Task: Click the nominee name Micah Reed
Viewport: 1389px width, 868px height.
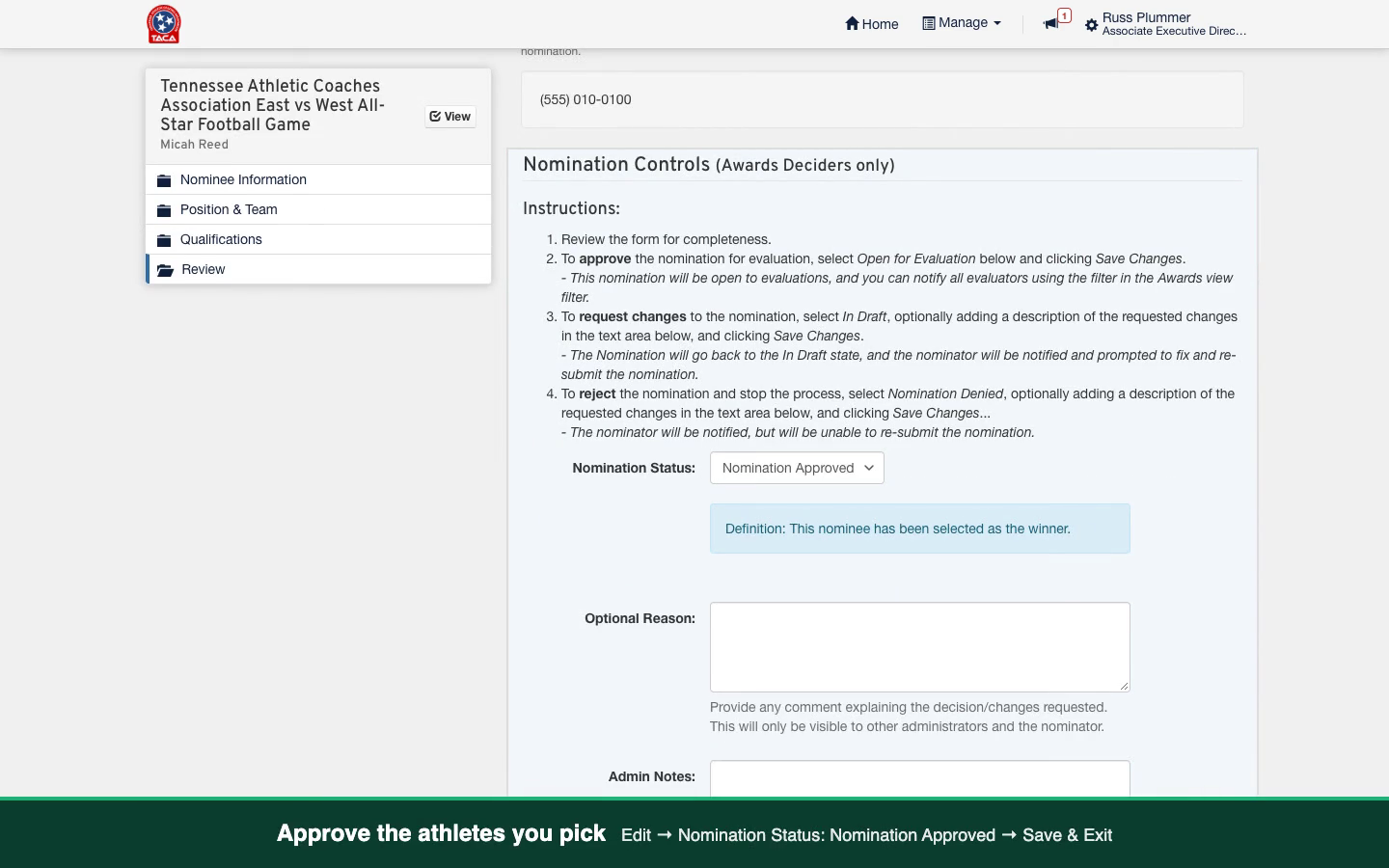Action: point(195,145)
